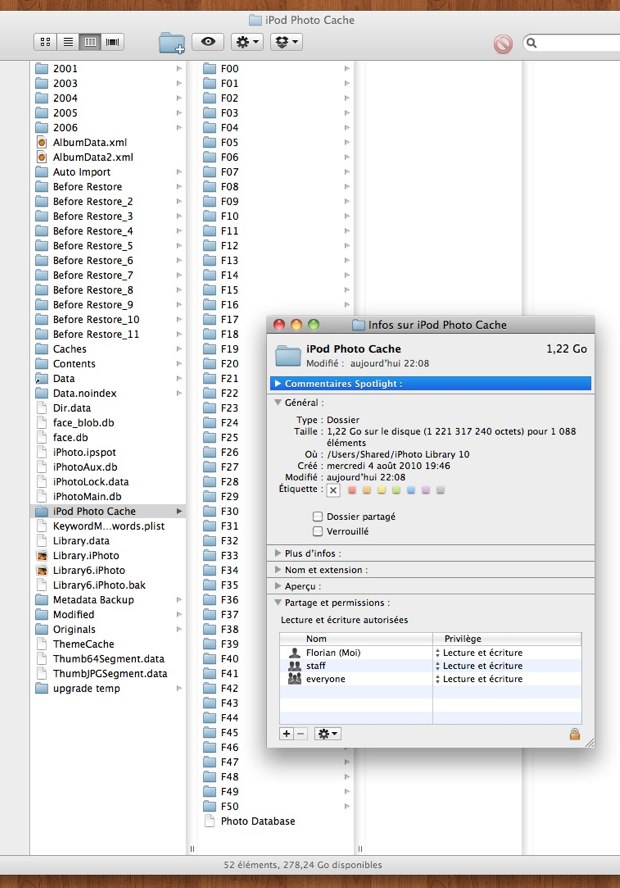This screenshot has height=888, width=620.
Task: Select the Thumb64Segment.data file
Action: coord(108,659)
